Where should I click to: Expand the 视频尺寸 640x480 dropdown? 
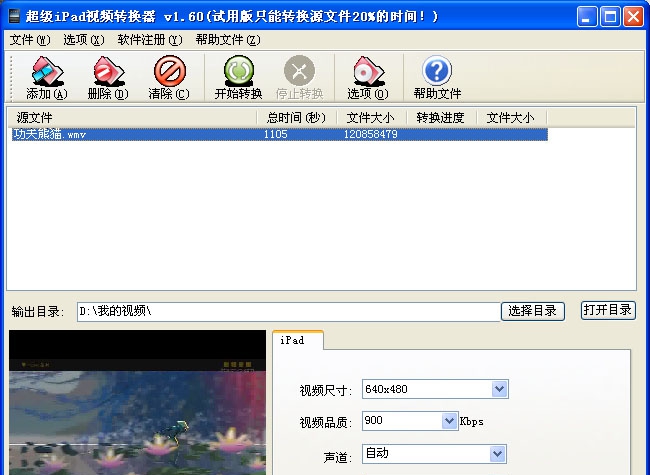[500, 389]
